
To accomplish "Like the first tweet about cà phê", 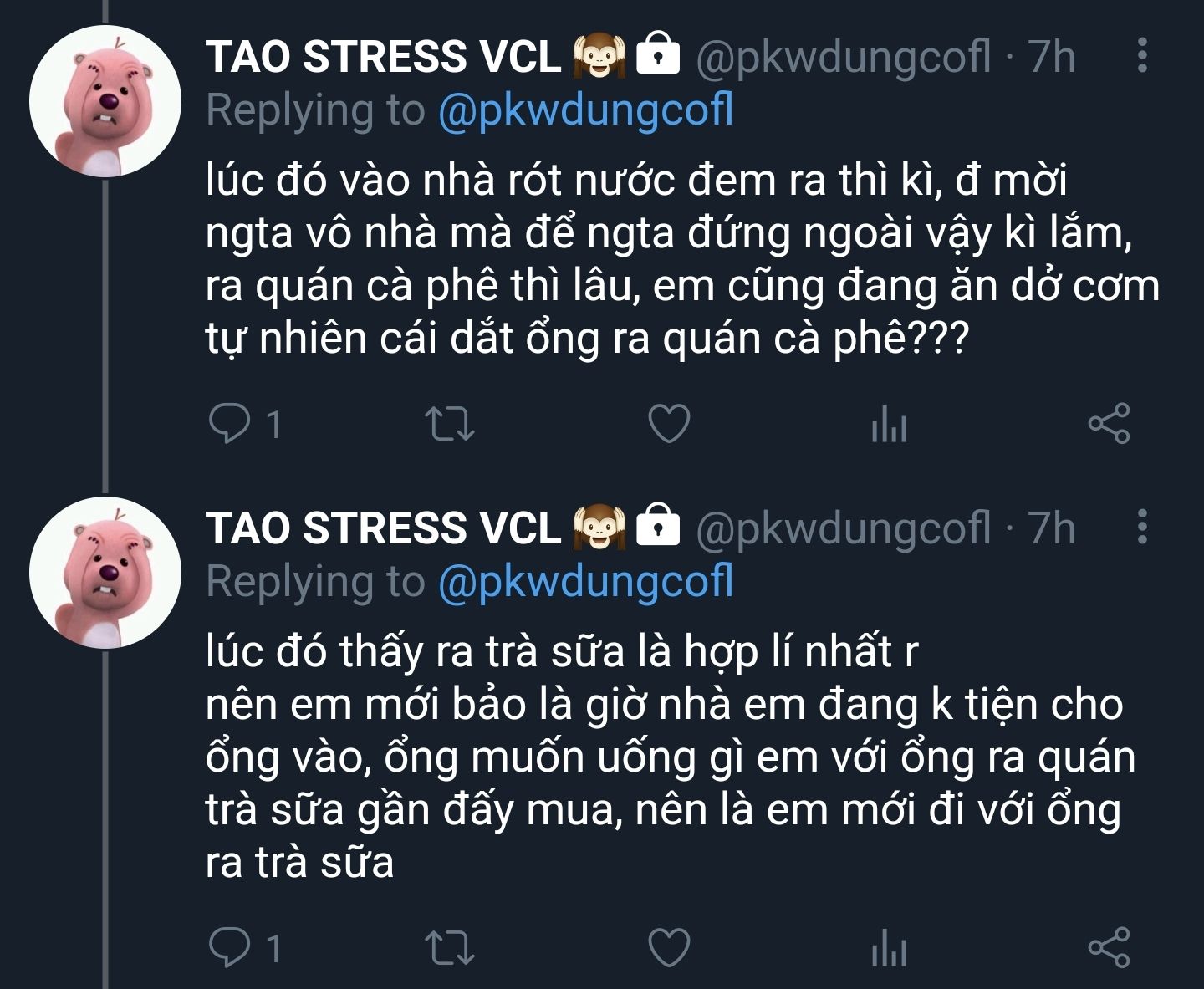I will coord(670,424).
